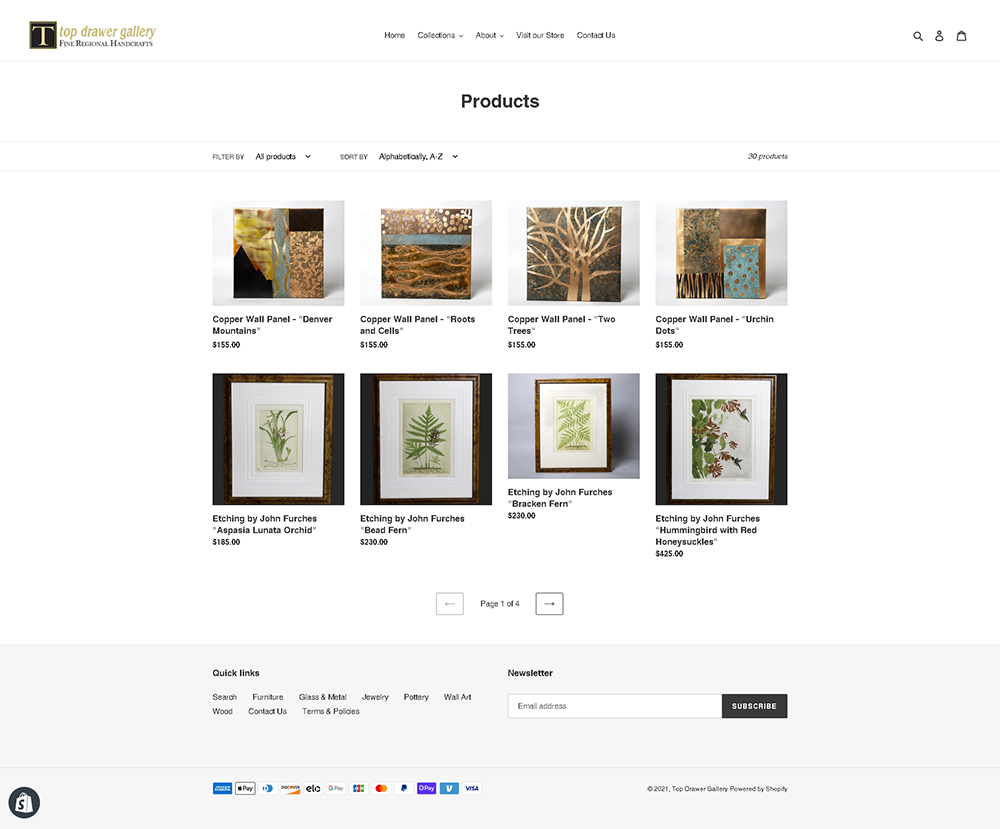Open the Jewelry quick link
This screenshot has height=829, width=1000.
tap(375, 697)
